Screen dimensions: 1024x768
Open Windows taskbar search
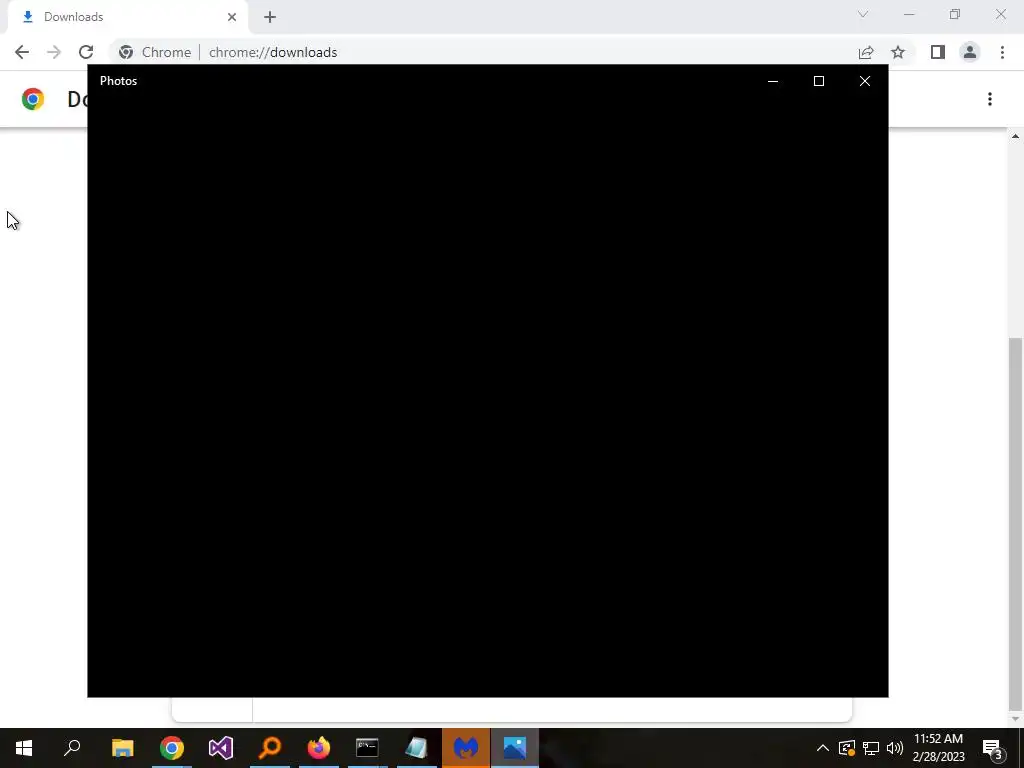click(x=72, y=748)
